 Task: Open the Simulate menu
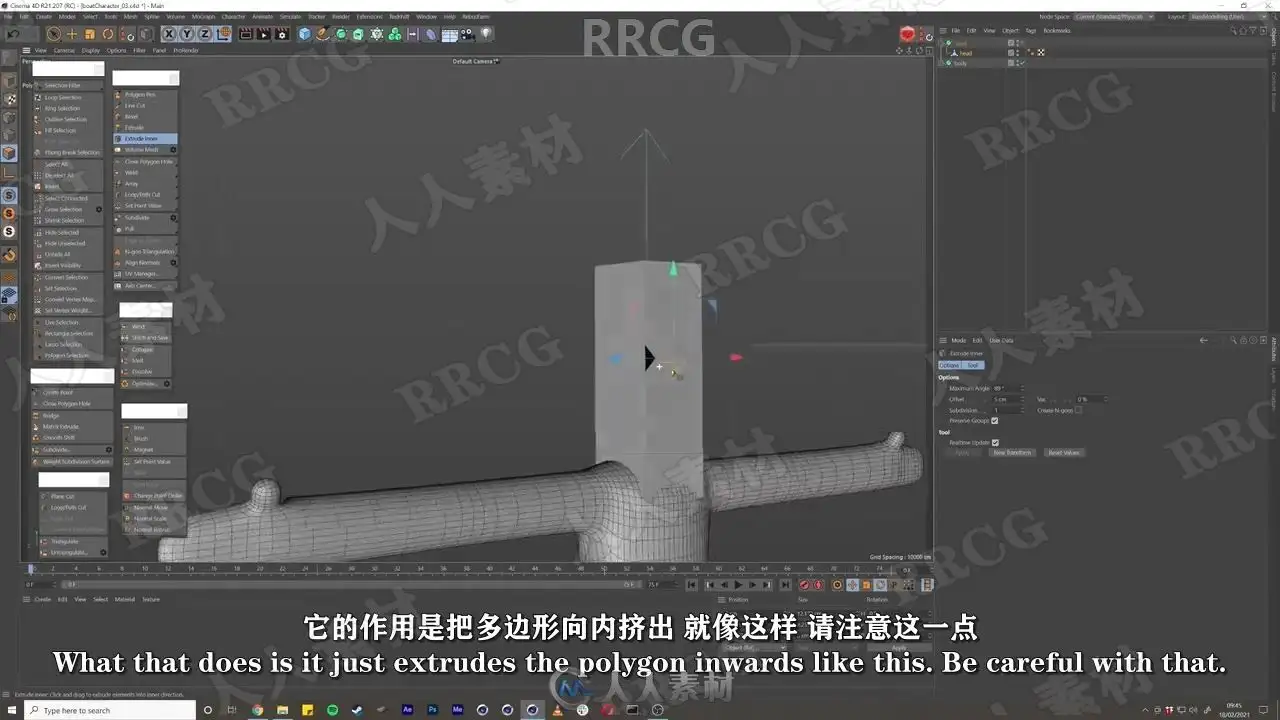[290, 16]
